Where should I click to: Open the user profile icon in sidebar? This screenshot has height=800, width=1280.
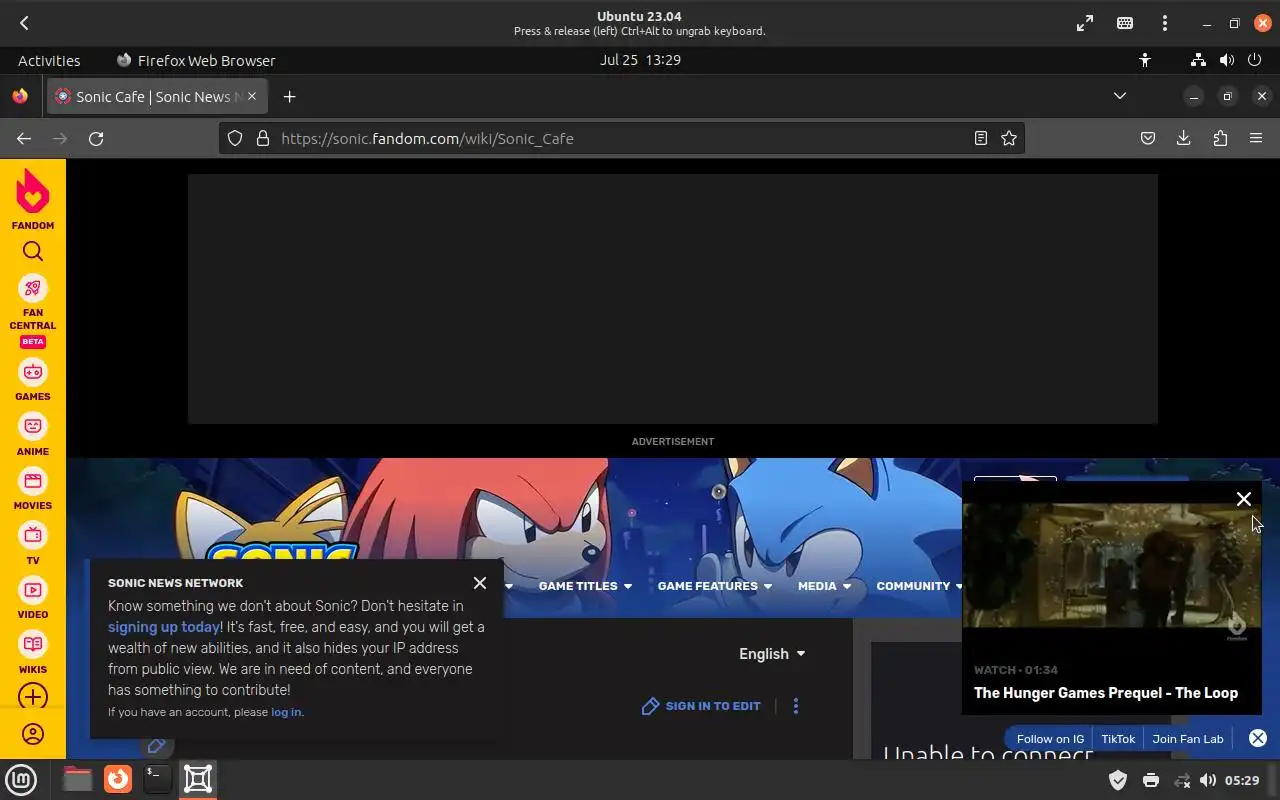point(33,734)
